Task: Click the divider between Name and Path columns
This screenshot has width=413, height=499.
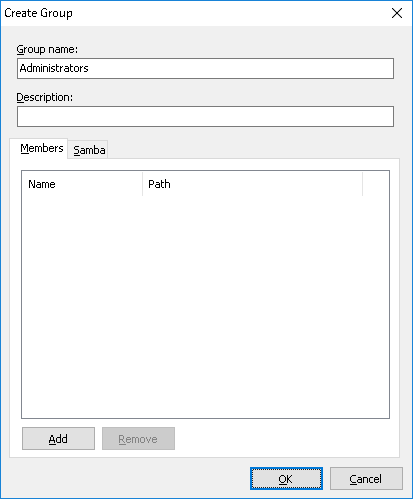Action: (x=142, y=184)
